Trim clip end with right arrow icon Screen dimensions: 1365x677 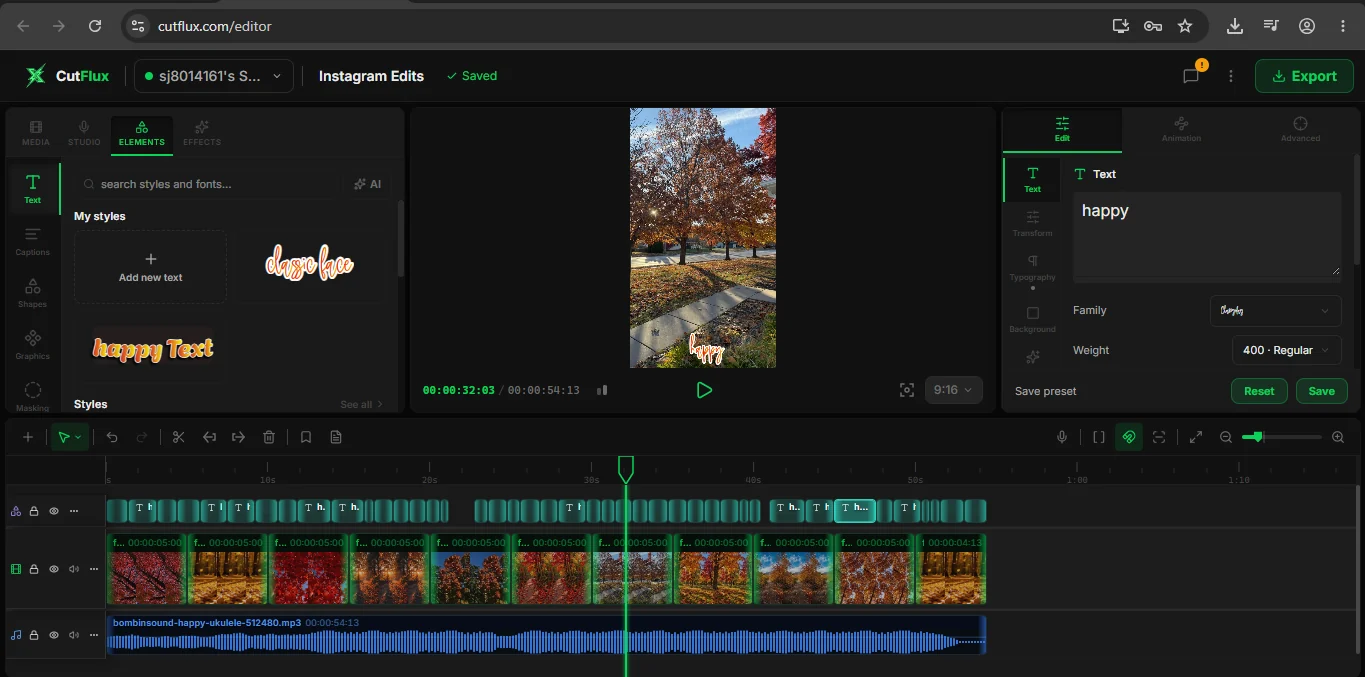238,437
